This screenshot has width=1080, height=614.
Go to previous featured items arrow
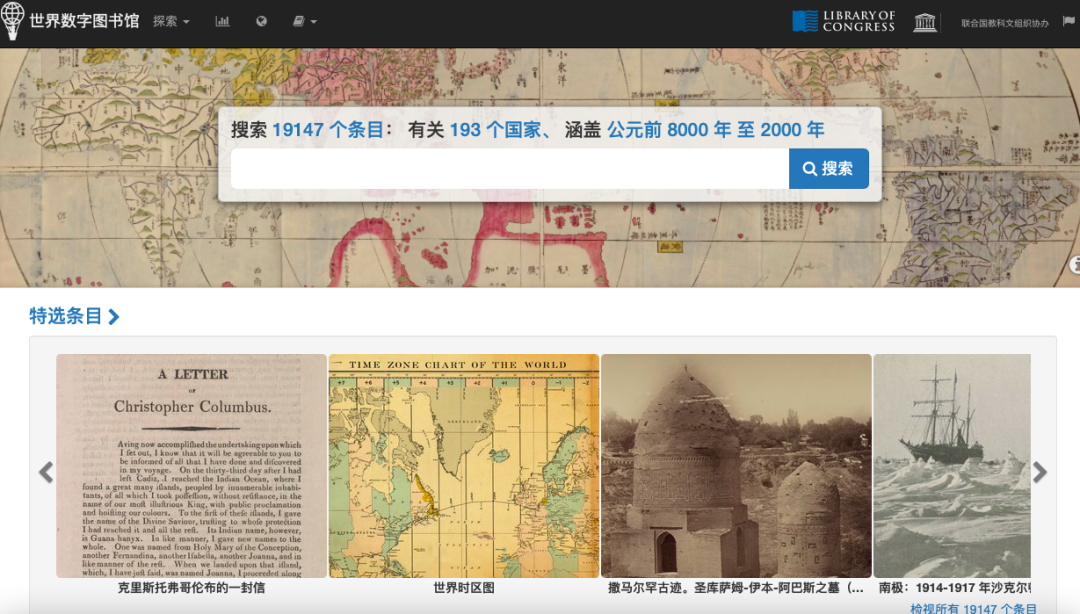46,472
